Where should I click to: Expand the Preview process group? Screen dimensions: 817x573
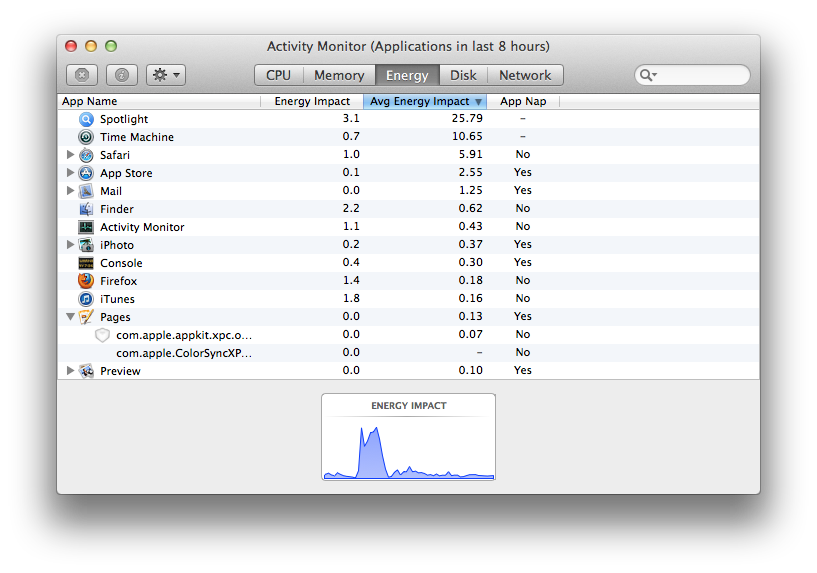(70, 370)
